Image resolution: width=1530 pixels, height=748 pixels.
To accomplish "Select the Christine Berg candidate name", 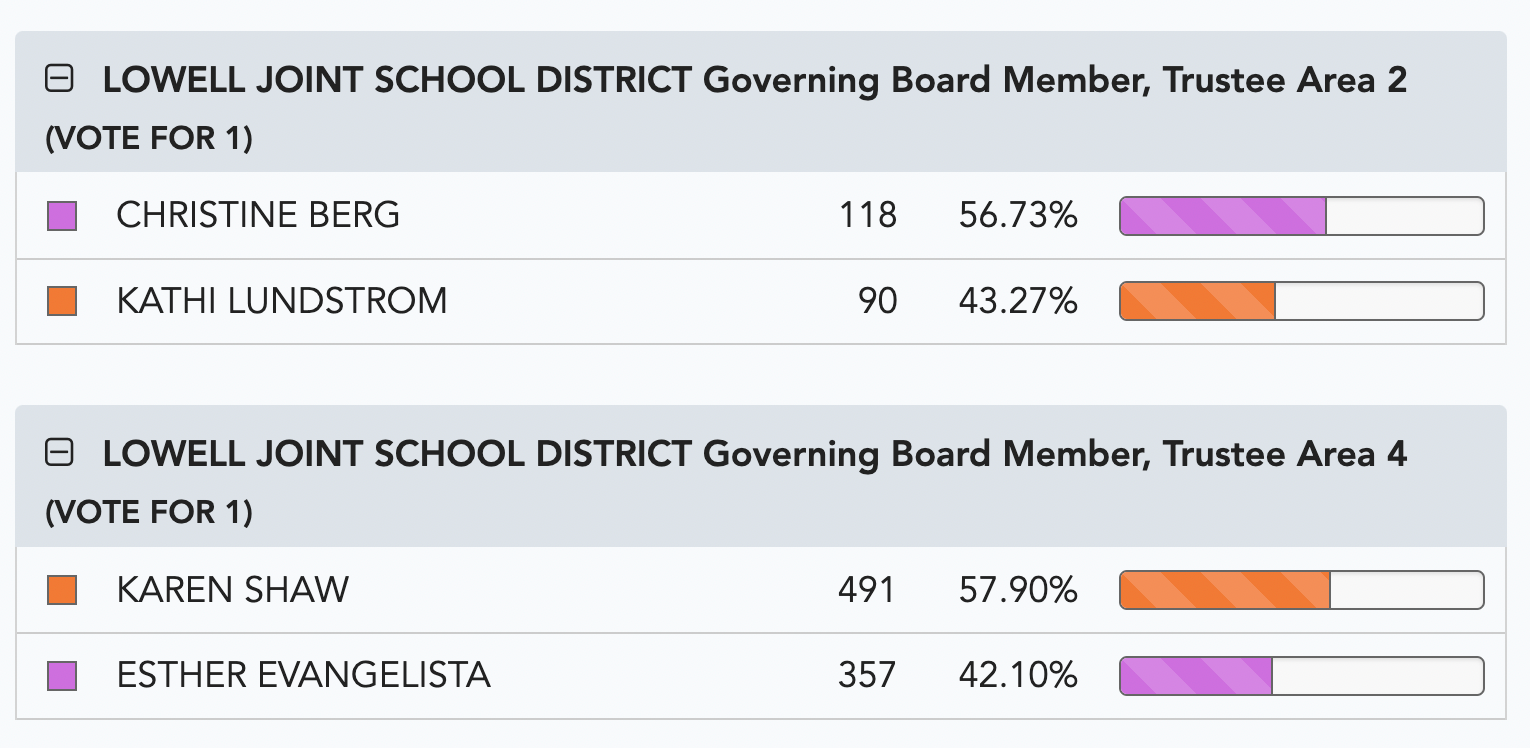I will (258, 215).
